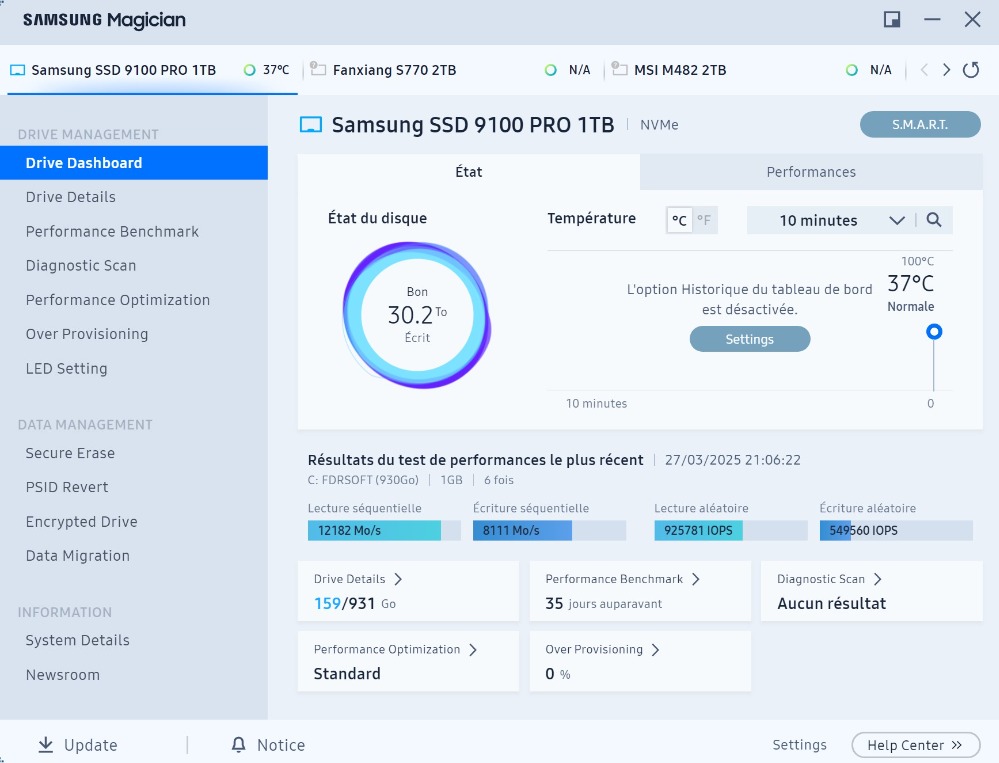Click the temperature history search magnifier icon
Screen dimensions: 999x763
(x=933, y=220)
